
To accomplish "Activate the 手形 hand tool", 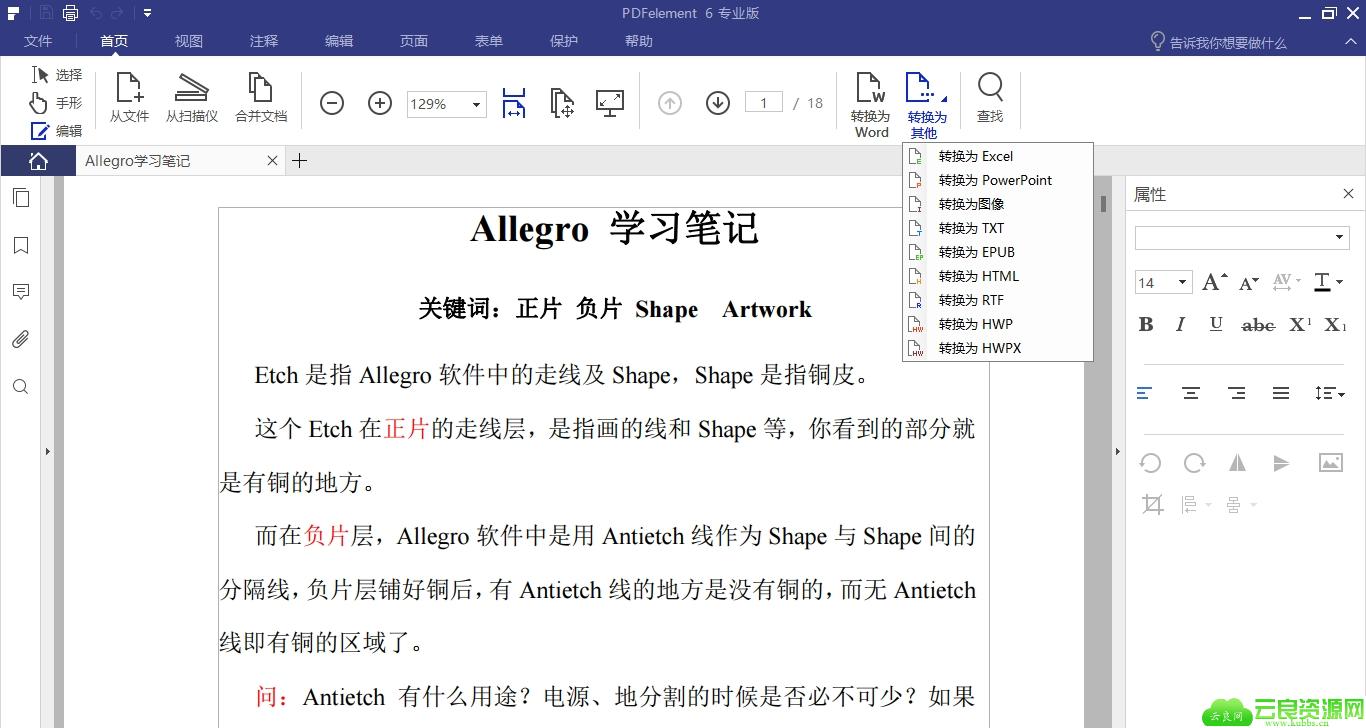I will 57,103.
